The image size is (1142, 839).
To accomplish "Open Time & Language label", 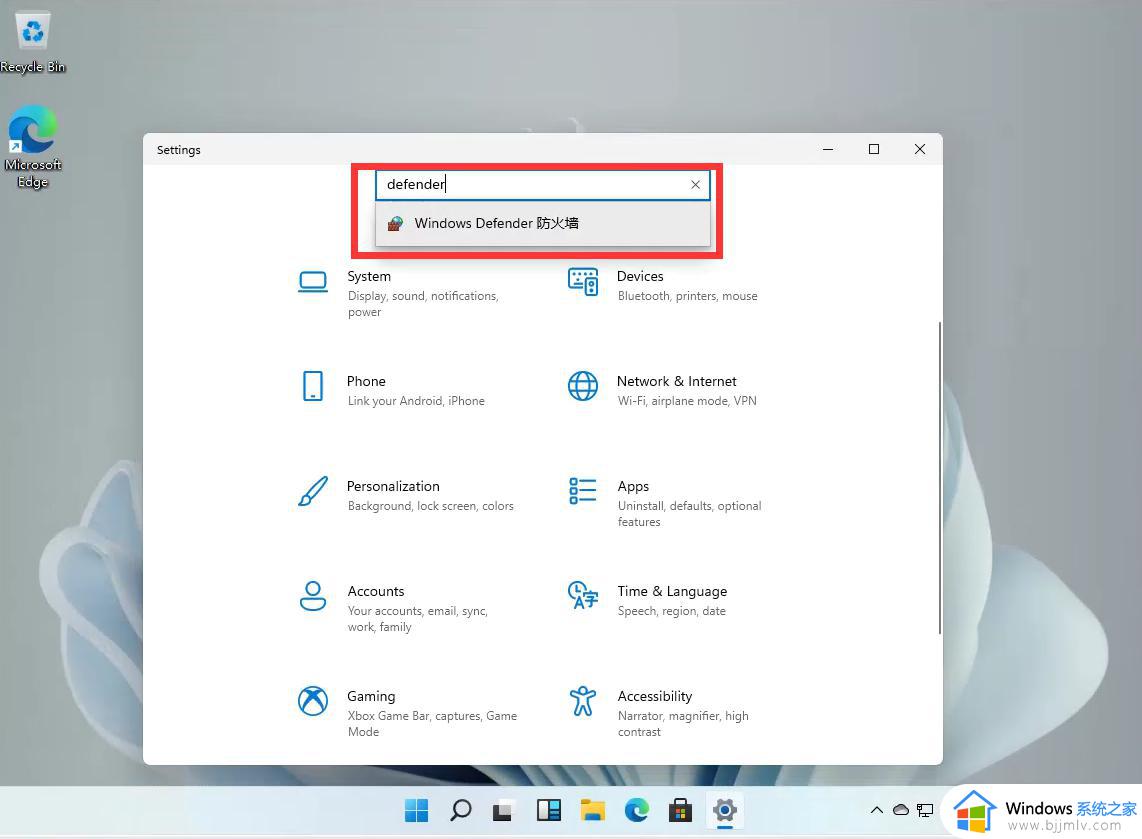I will pyautogui.click(x=672, y=591).
